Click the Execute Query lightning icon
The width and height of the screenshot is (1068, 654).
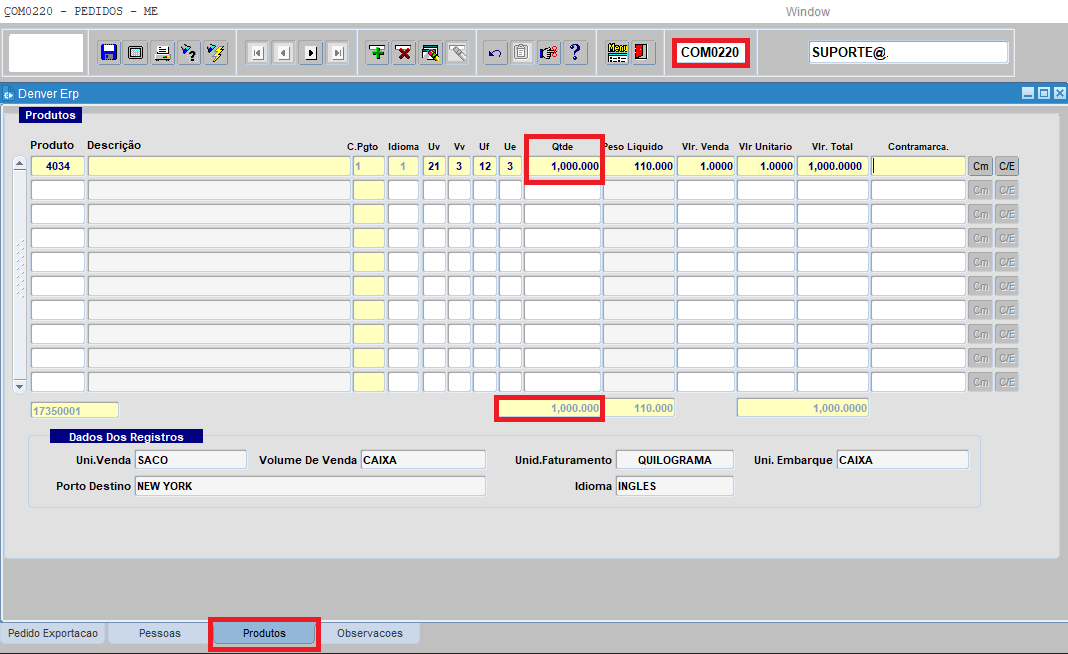pos(216,52)
